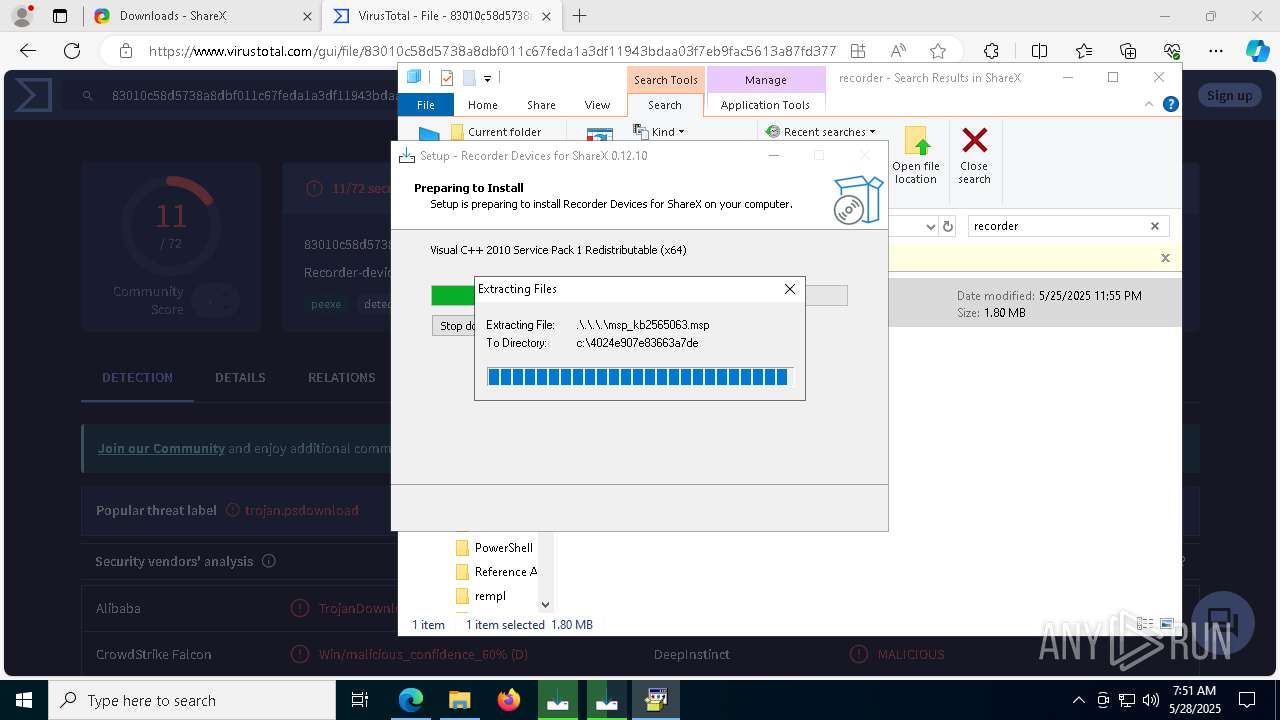
Task: Open the Application Tools tab
Action: (765, 105)
